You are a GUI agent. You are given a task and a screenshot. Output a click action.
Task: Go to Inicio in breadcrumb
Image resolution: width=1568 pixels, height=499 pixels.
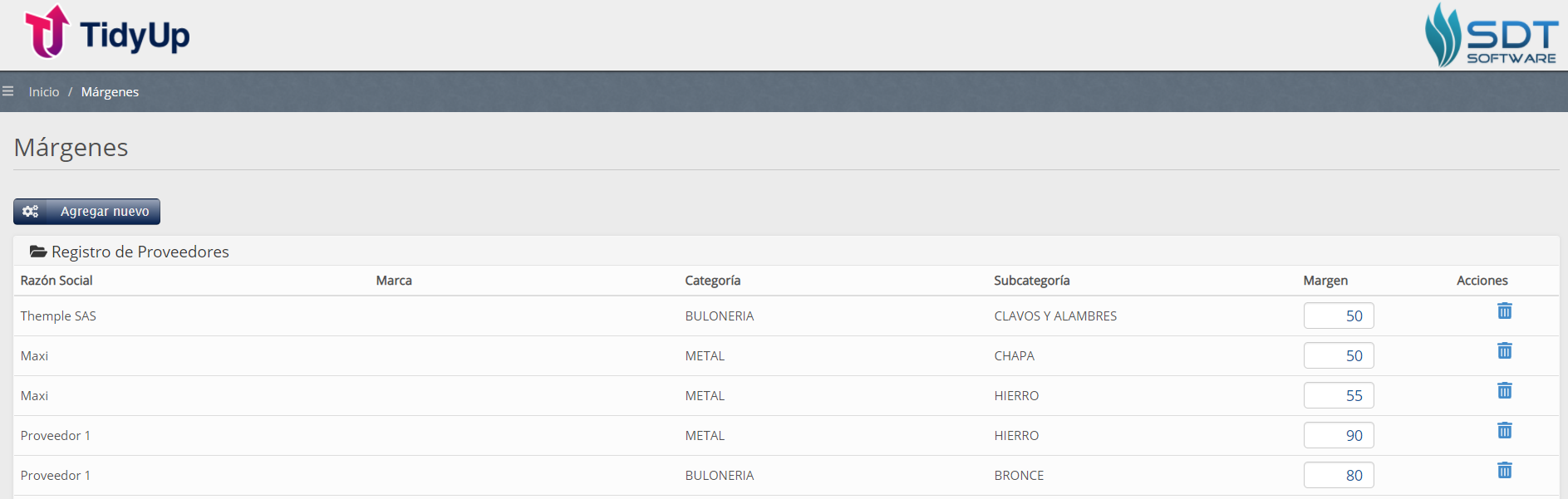tap(44, 92)
